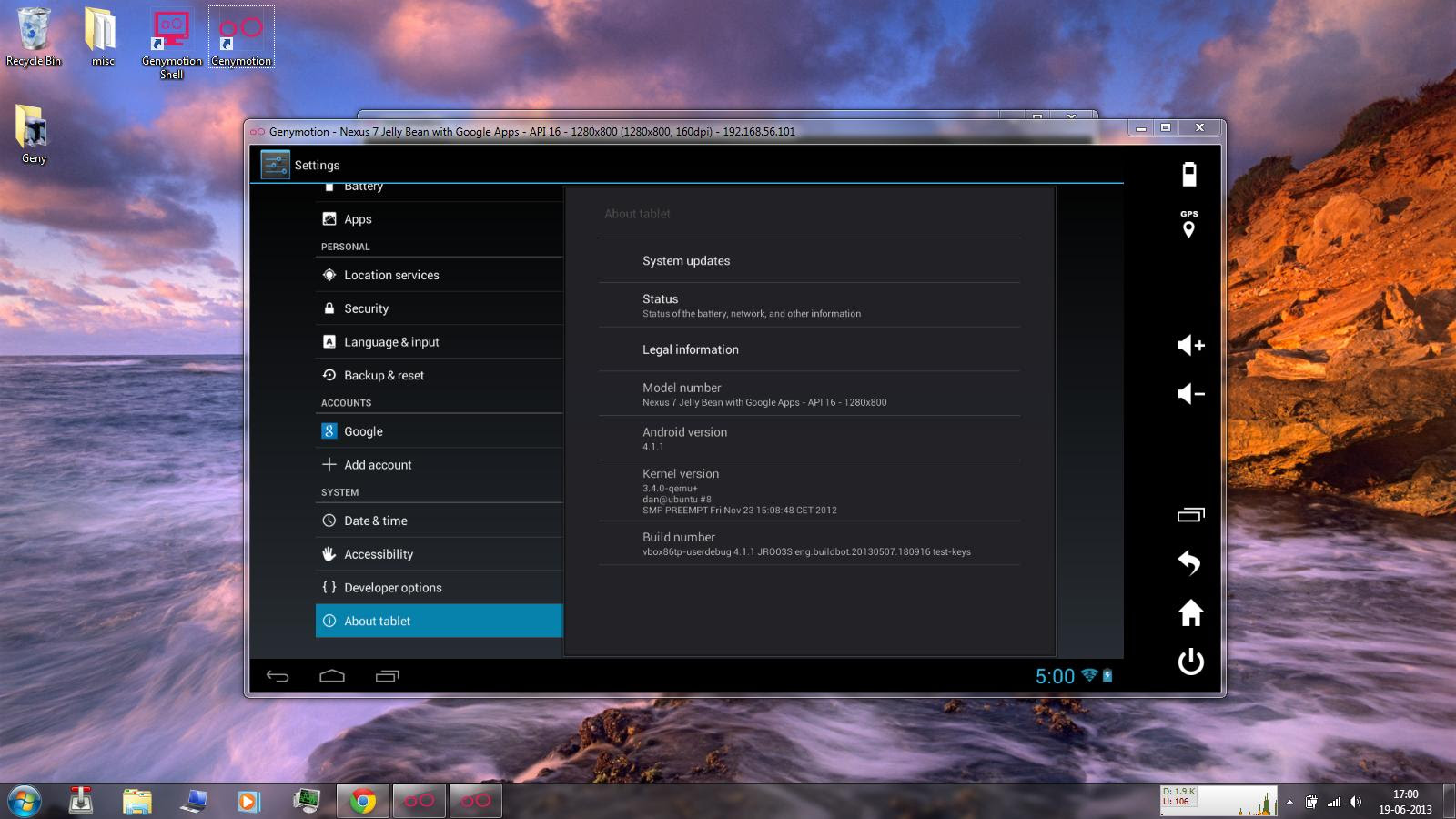Open Accessibility settings
1456x819 pixels.
[x=439, y=554]
